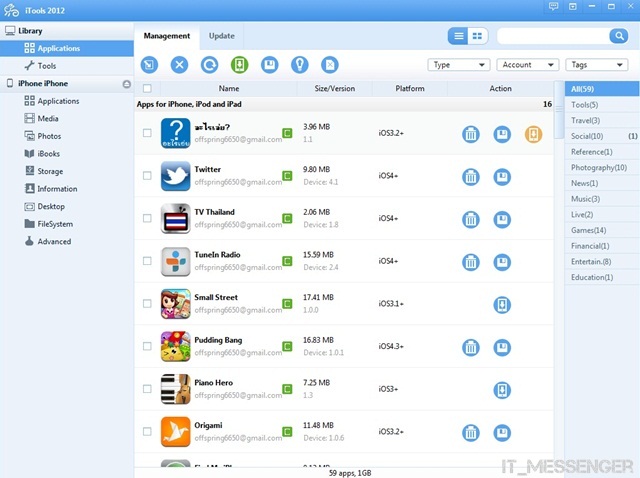Image resolution: width=640 pixels, height=478 pixels.
Task: Filter by Social(10) category
Action: (602, 136)
